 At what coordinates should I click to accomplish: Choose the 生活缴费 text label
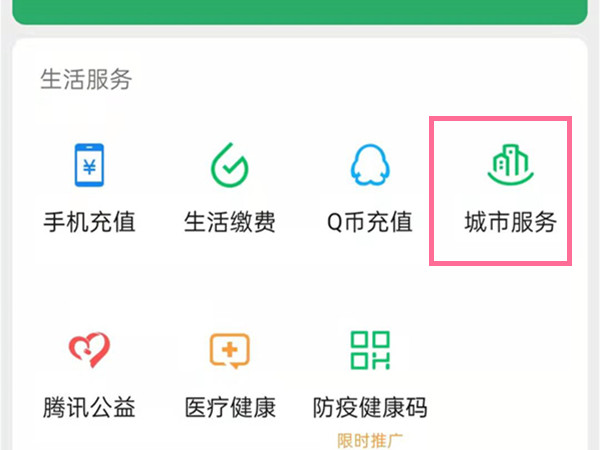coord(230,222)
